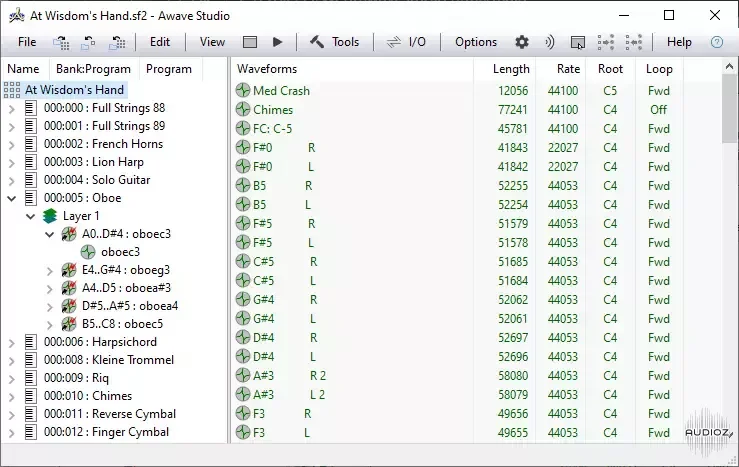739x467 pixels.
Task: Open the File menu
Action: coord(27,42)
